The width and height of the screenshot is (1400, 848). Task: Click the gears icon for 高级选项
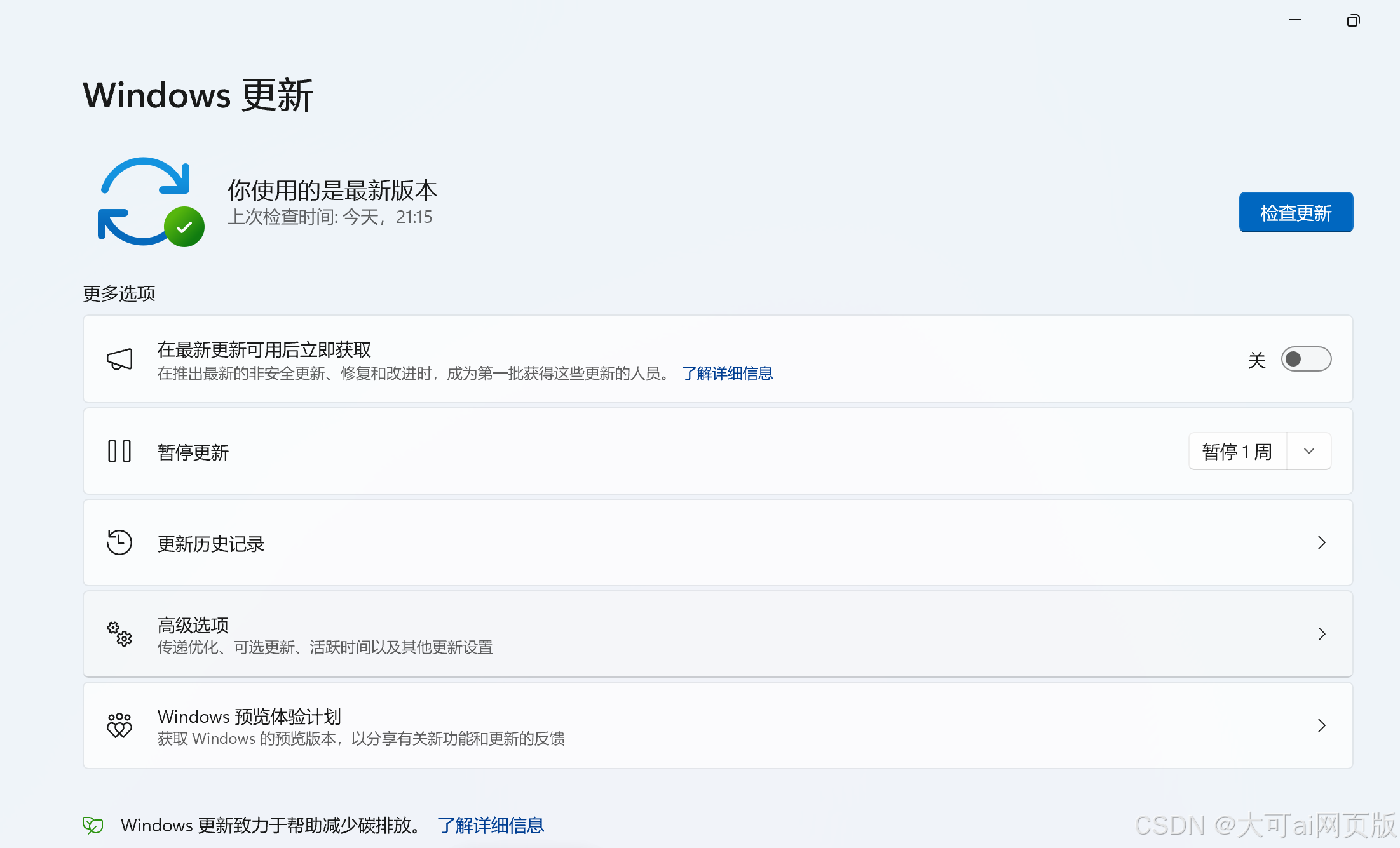coord(119,634)
